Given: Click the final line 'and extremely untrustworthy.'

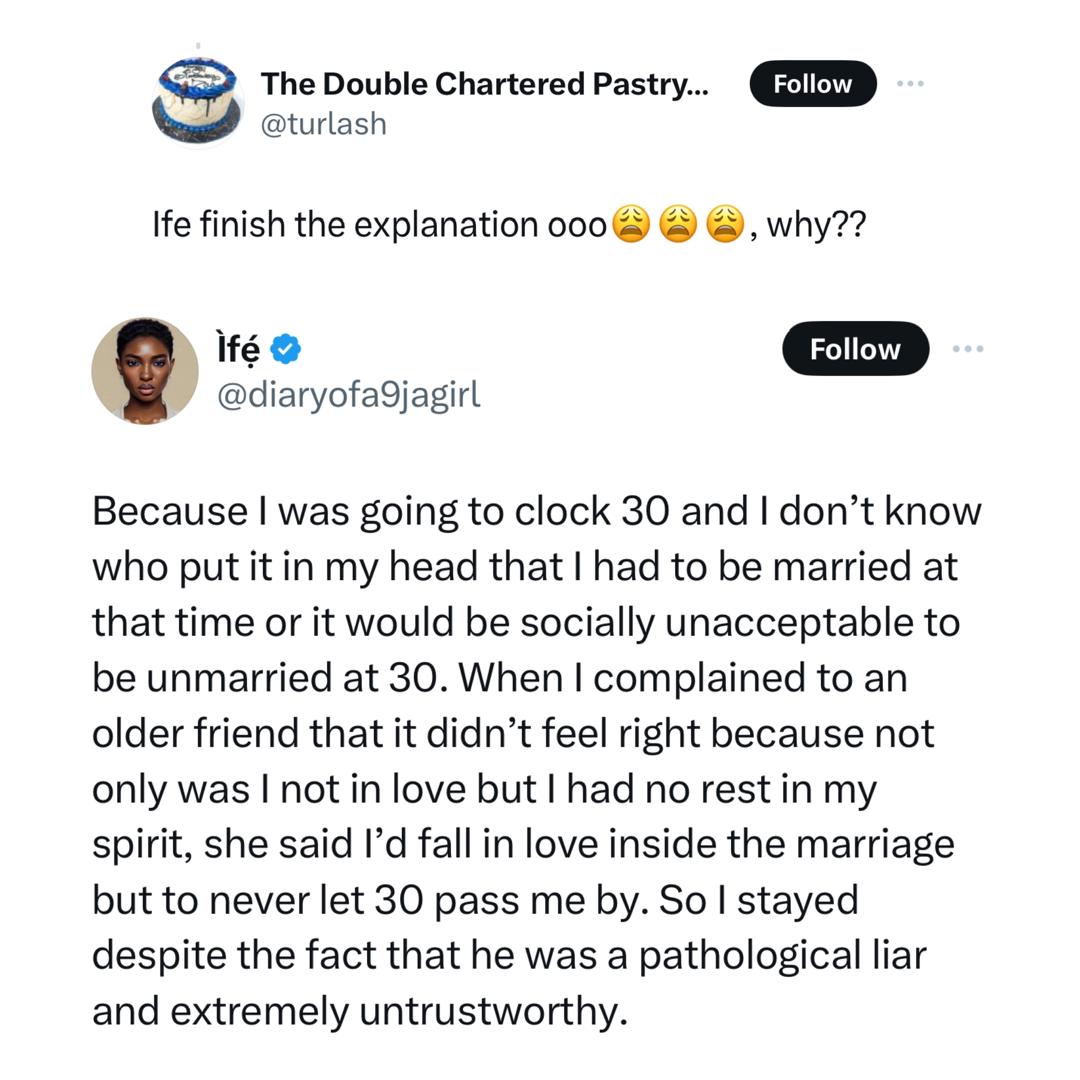Looking at the screenshot, I should coord(360,1012).
